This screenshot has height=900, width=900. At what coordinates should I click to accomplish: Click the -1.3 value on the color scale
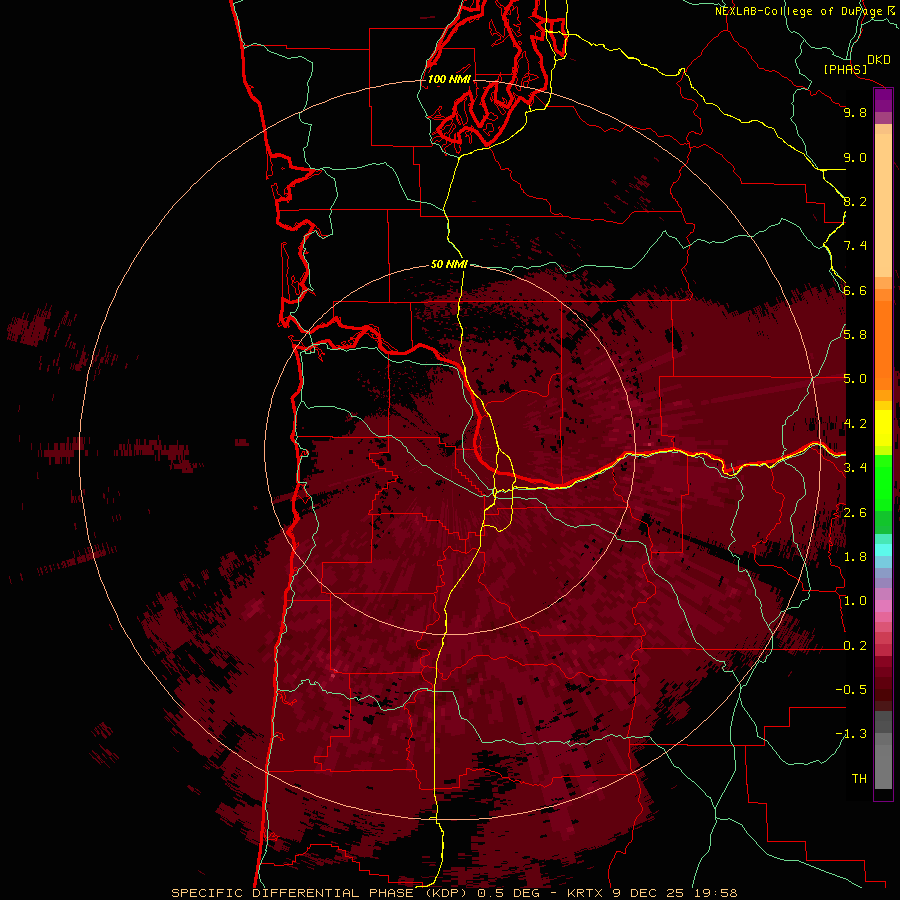[851, 734]
